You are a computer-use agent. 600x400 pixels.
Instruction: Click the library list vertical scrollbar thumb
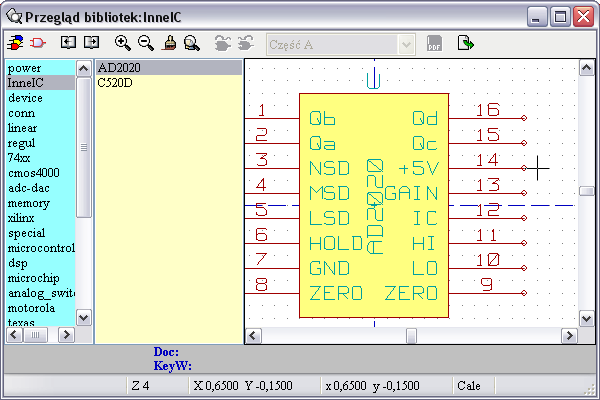[x=83, y=147]
